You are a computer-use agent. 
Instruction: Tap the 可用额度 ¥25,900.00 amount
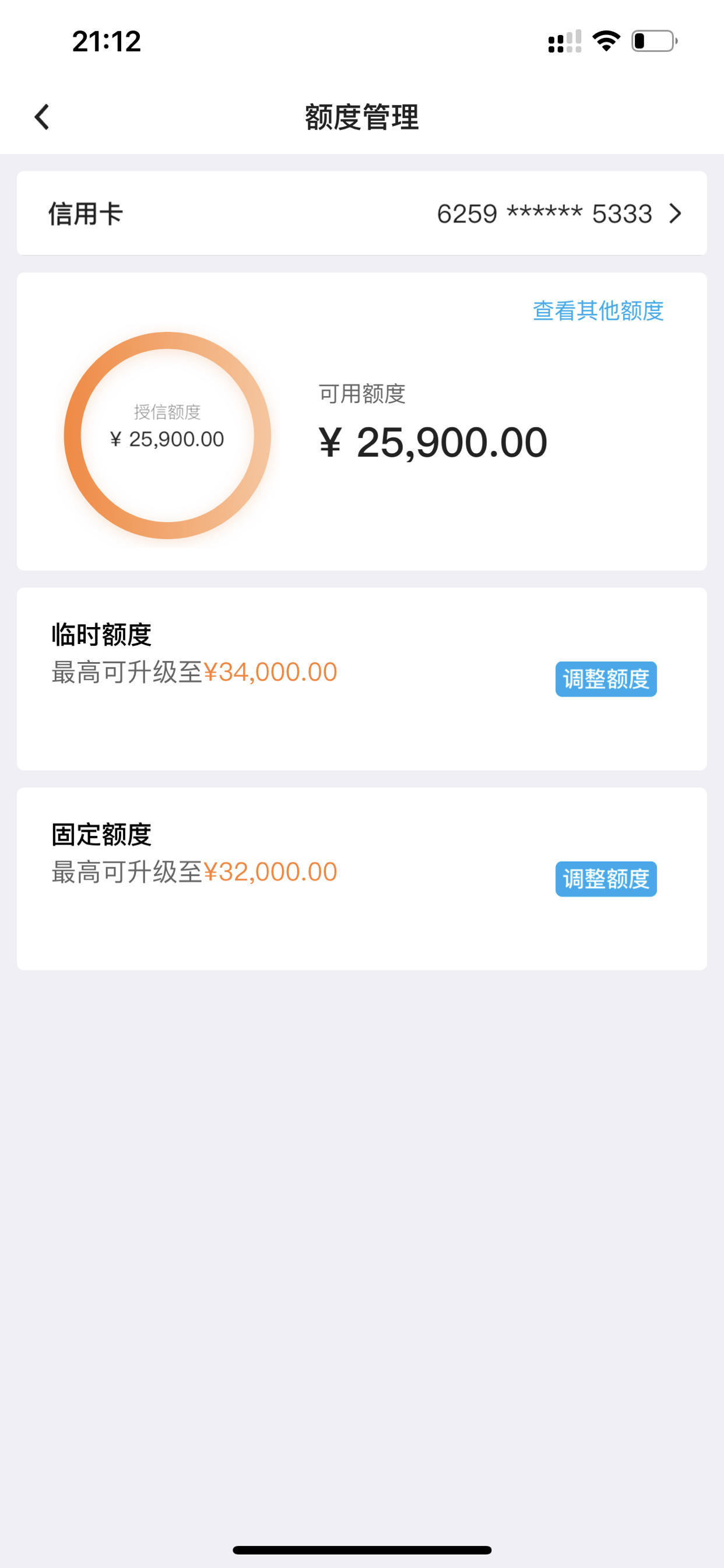tap(433, 443)
